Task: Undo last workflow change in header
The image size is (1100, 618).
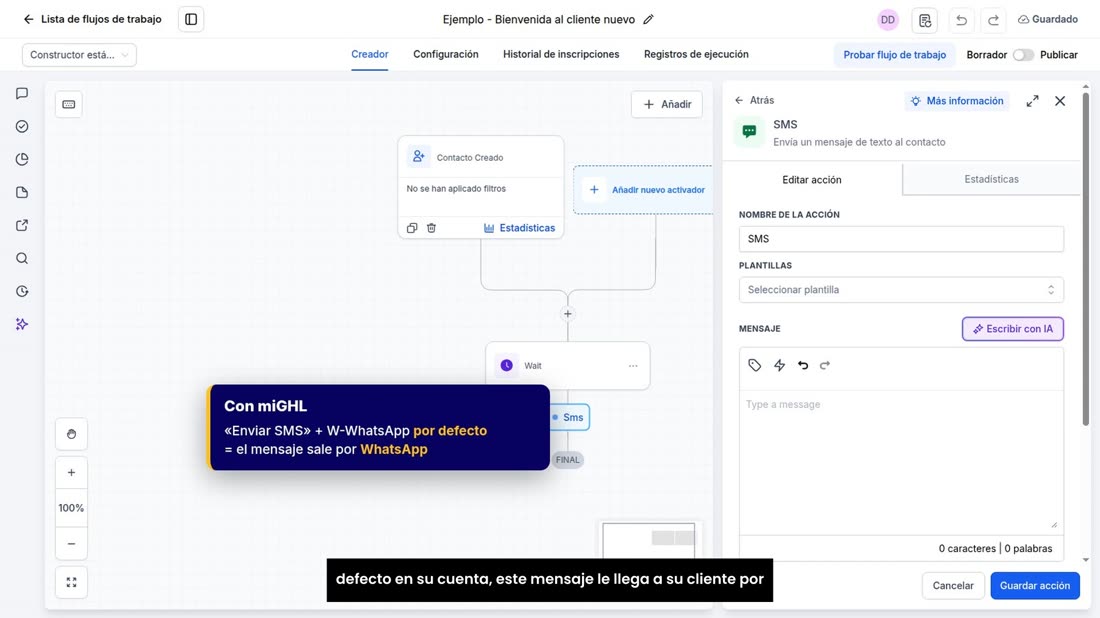Action: (961, 20)
